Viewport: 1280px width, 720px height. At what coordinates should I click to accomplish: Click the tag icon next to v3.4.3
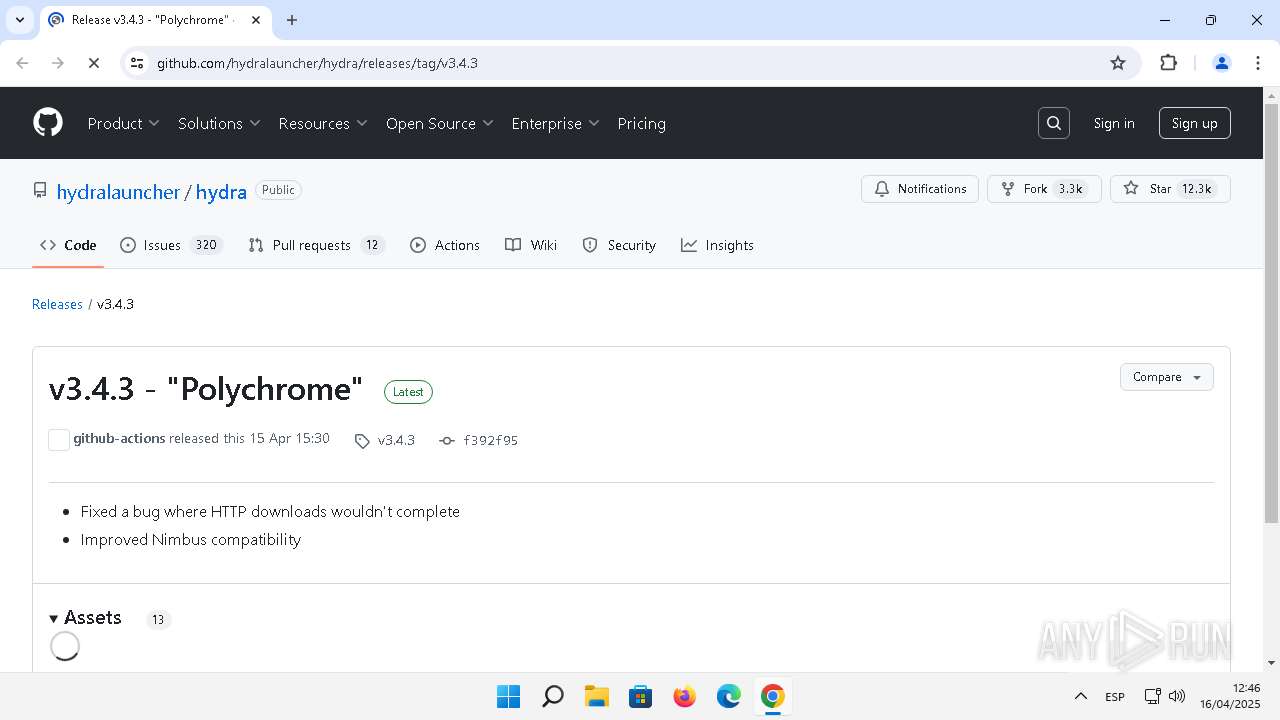pyautogui.click(x=362, y=441)
